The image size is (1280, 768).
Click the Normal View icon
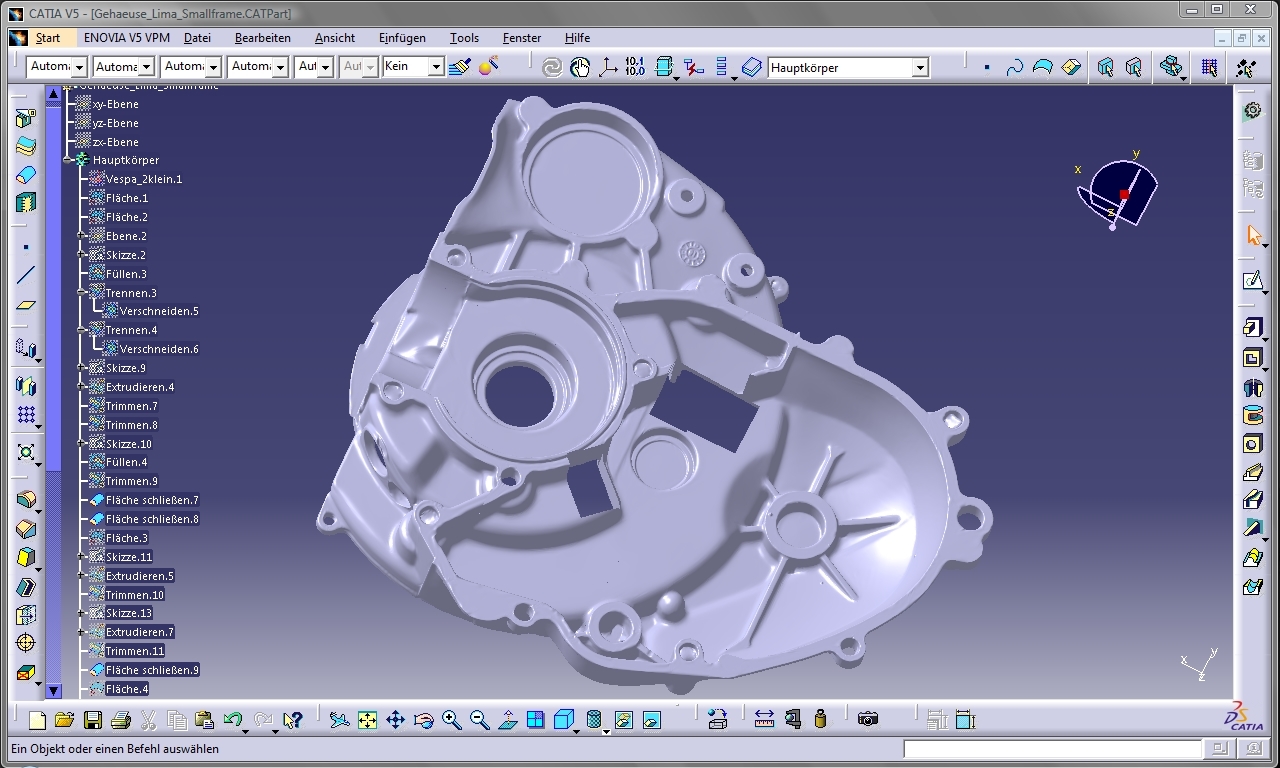pos(507,720)
